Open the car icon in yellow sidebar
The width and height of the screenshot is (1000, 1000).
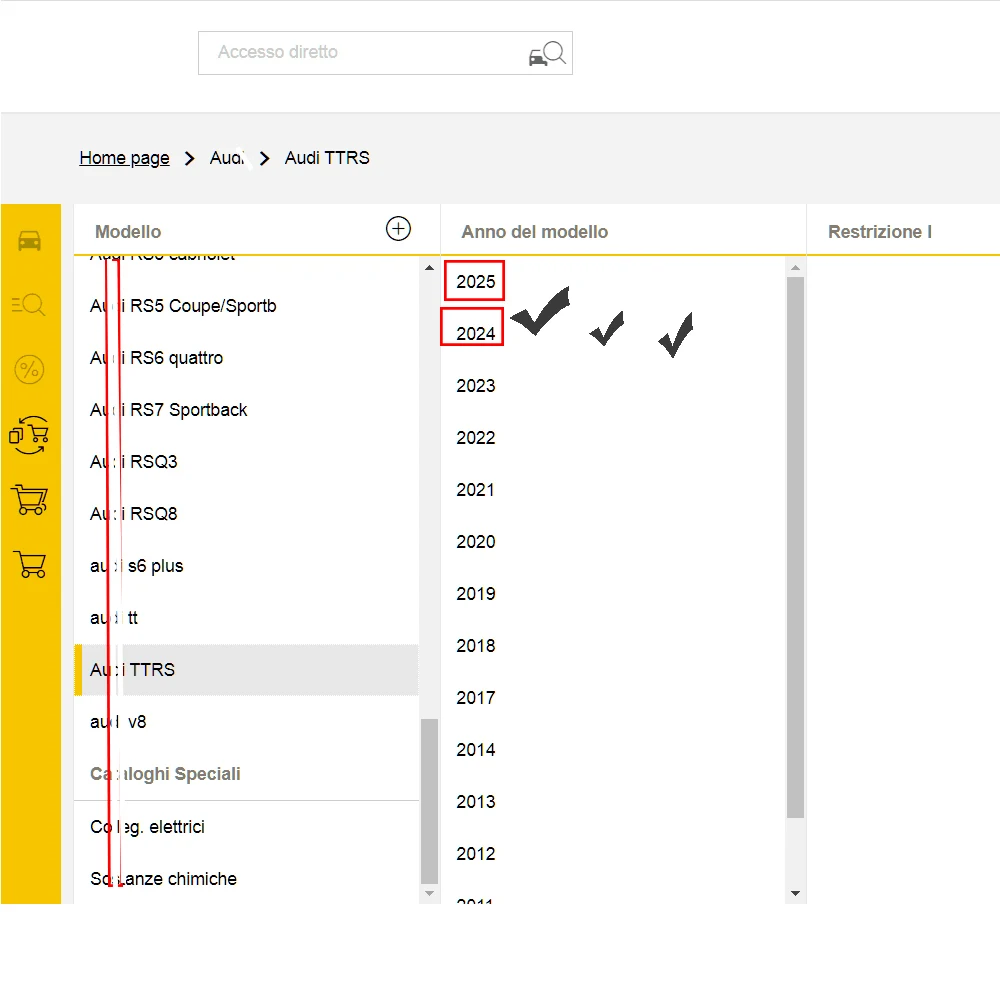(x=29, y=241)
